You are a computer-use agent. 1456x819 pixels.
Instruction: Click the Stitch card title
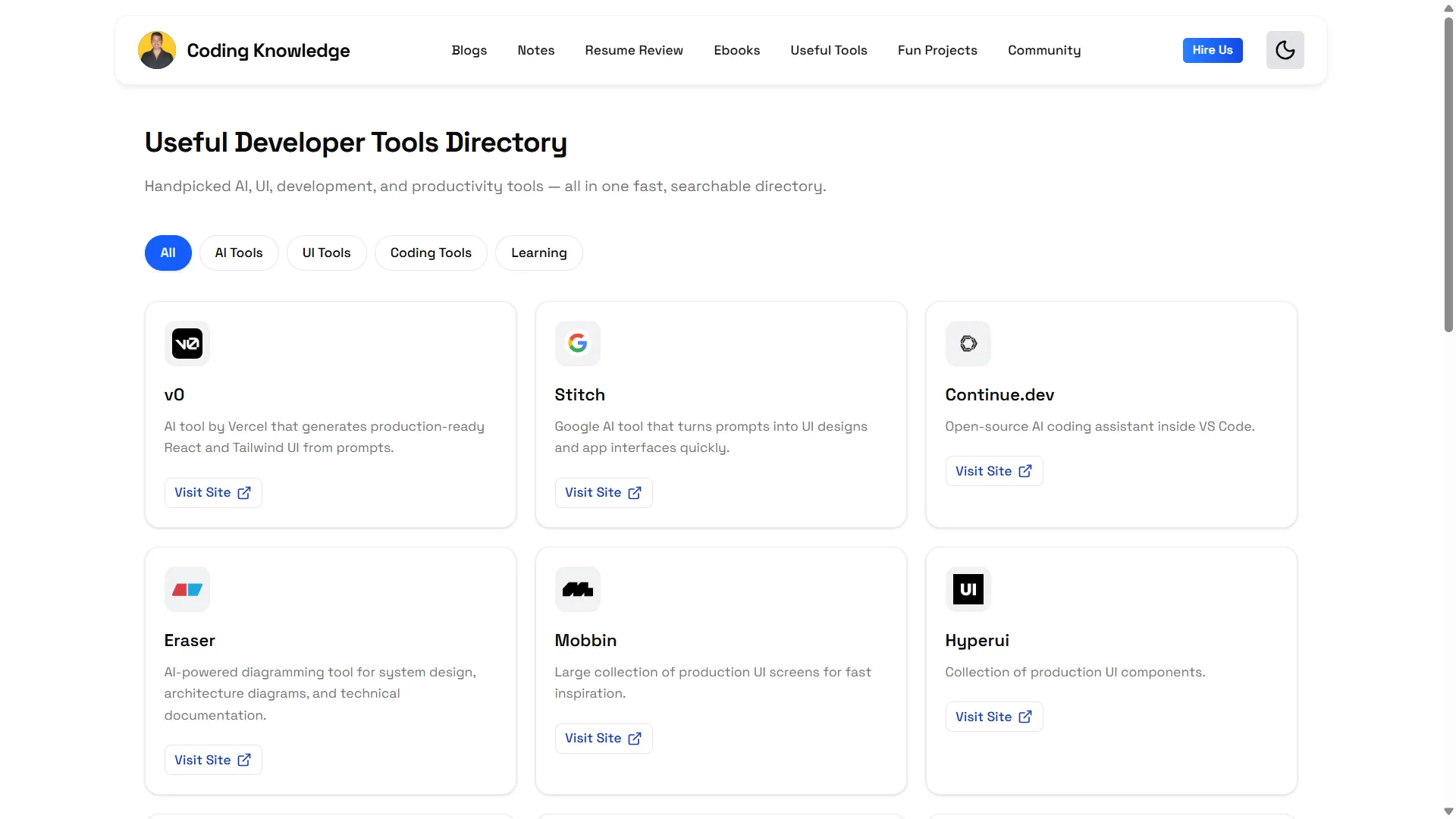pyautogui.click(x=579, y=394)
